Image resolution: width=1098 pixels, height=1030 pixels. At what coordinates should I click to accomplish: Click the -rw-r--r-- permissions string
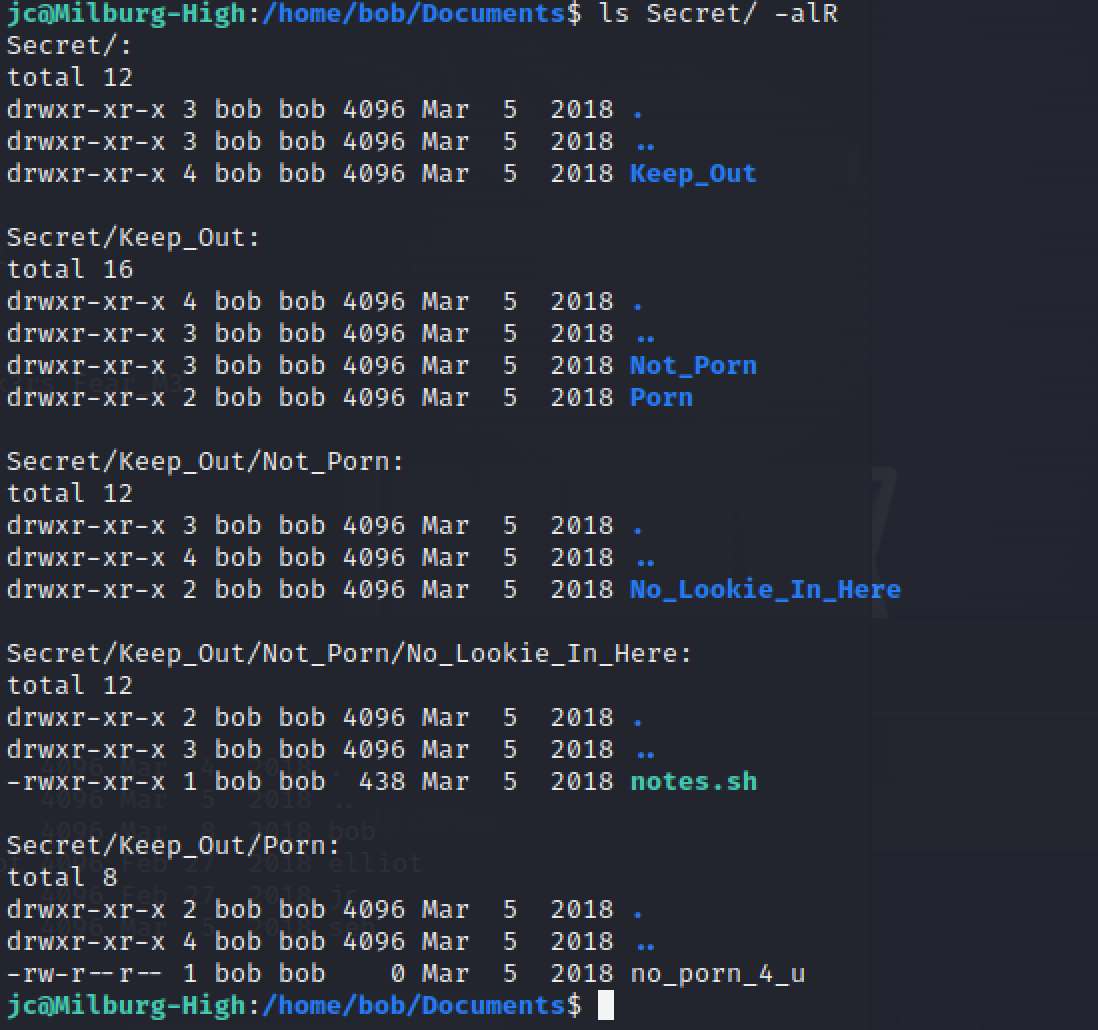tap(86, 973)
